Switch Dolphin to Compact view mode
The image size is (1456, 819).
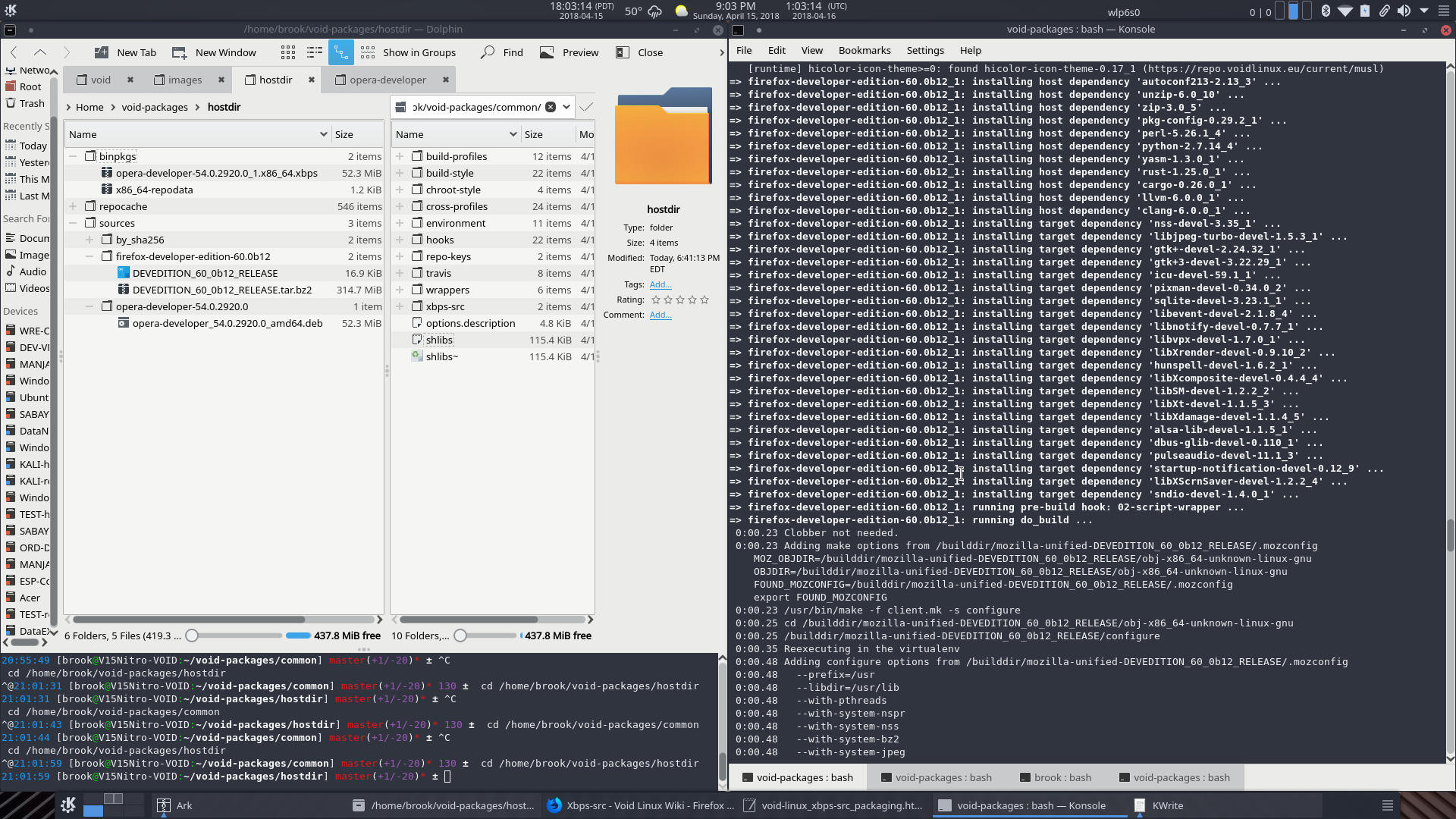coord(315,52)
